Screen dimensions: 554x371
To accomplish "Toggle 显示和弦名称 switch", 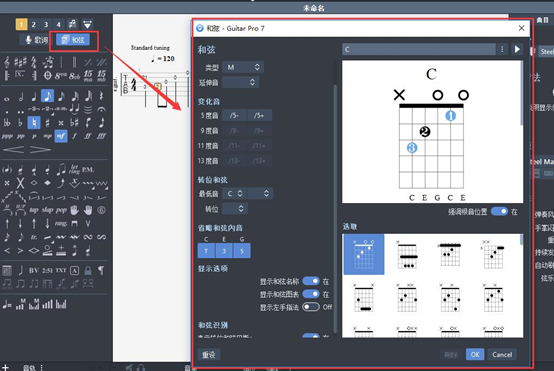I will (x=311, y=281).
